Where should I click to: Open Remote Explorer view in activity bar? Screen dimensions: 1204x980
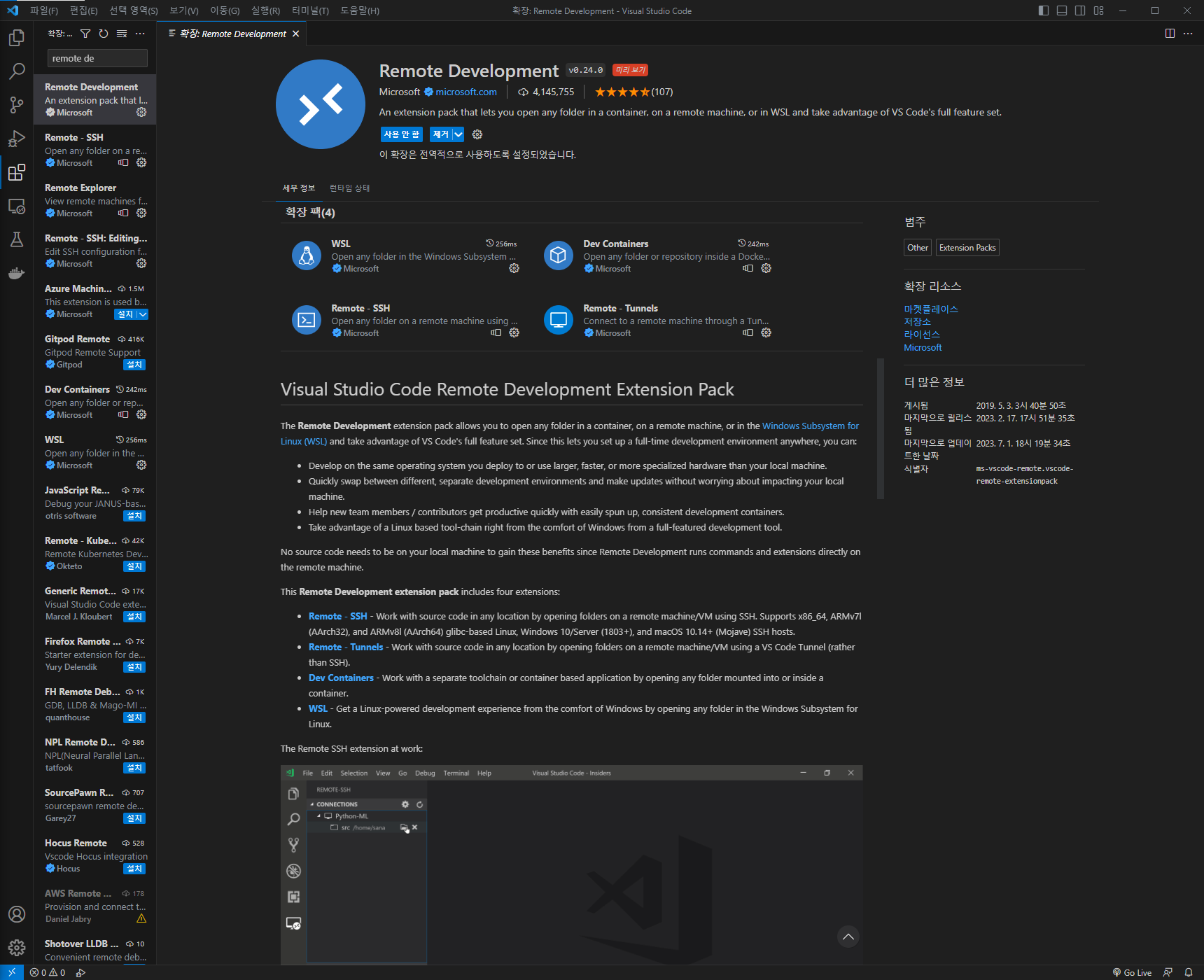(x=17, y=206)
